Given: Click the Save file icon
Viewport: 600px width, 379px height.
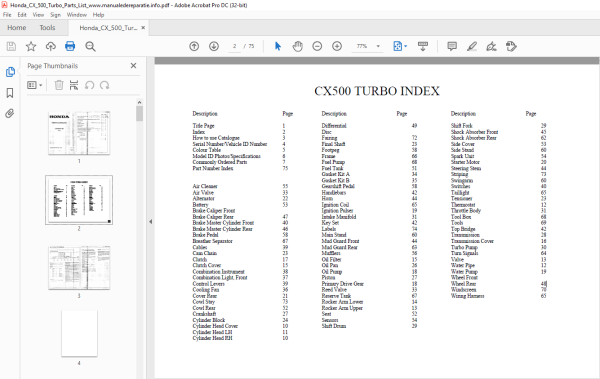Looking at the screenshot, I should pyautogui.click(x=11, y=47).
